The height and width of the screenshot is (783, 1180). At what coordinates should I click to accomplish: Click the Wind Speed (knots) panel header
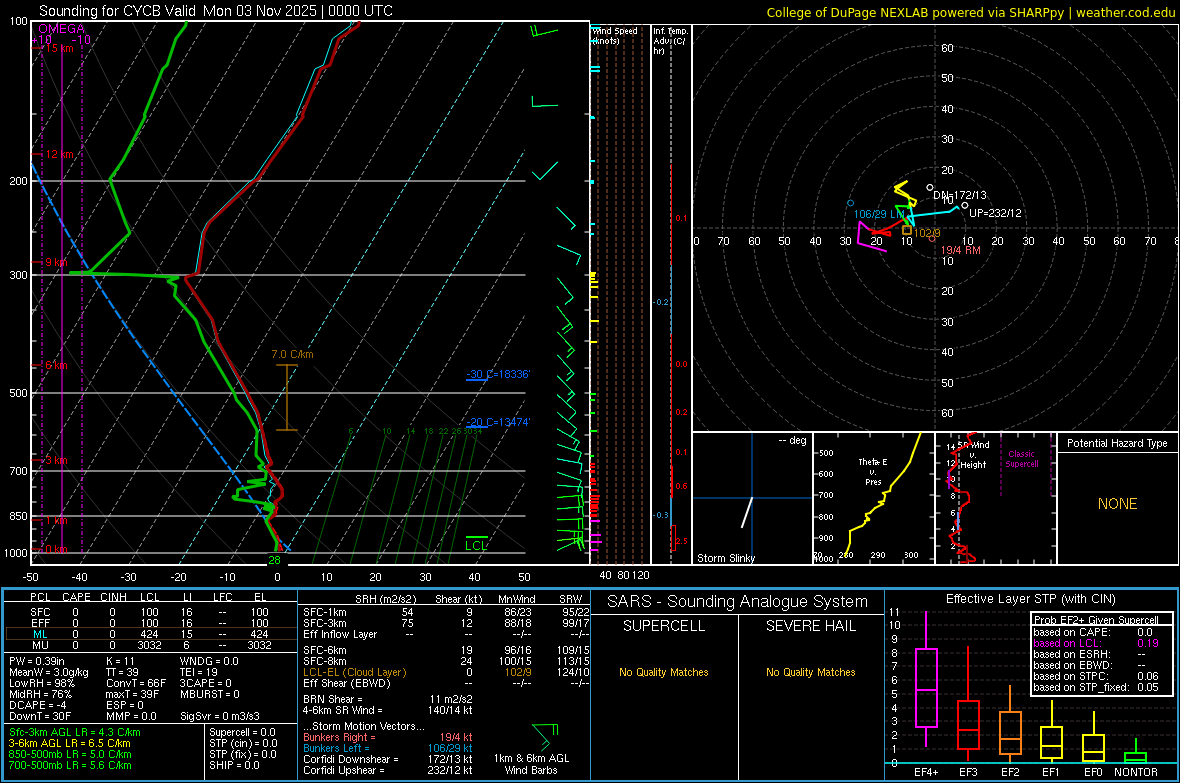click(x=615, y=35)
